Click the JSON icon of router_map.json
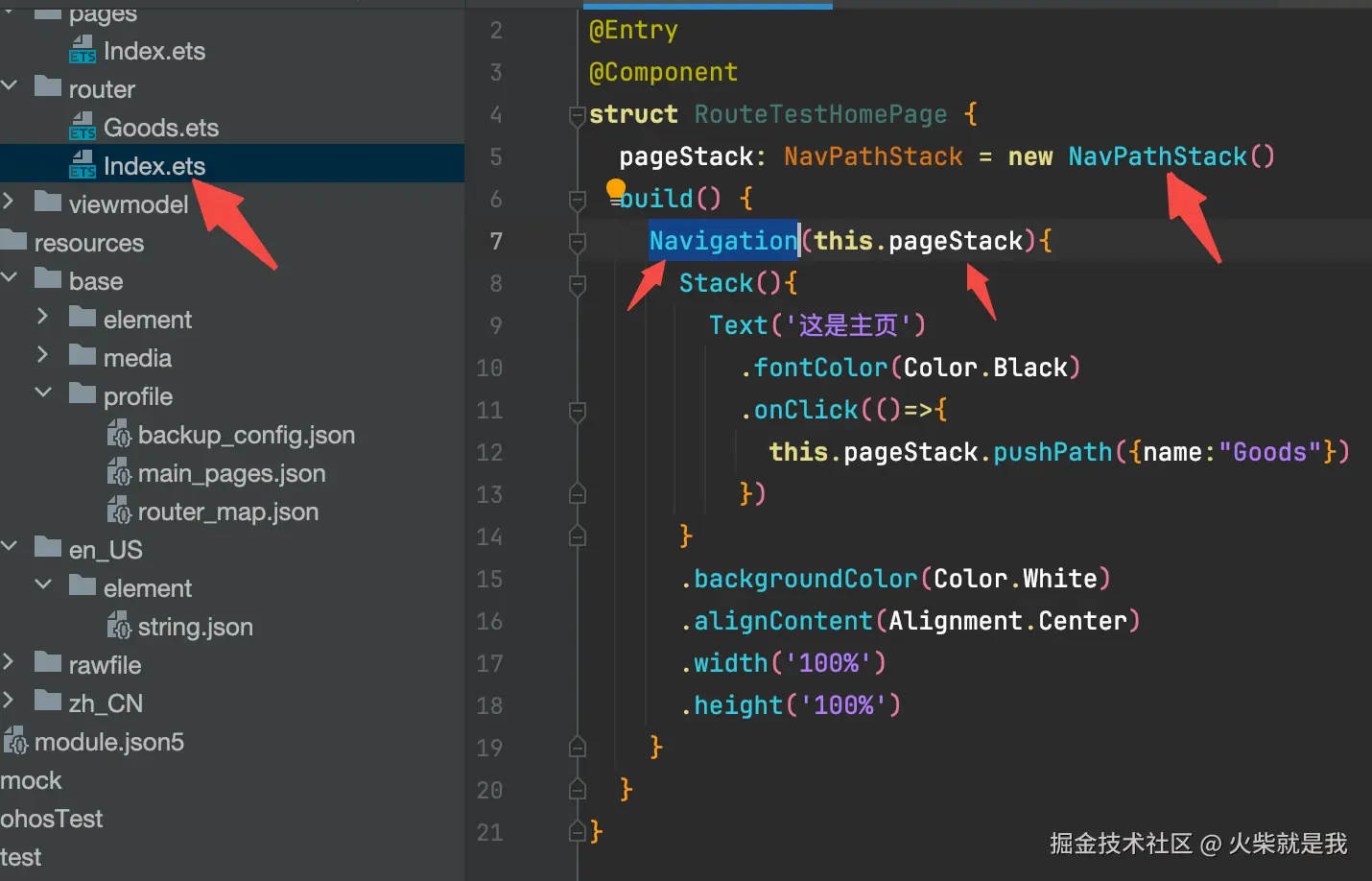This screenshot has height=881, width=1372. 119,511
